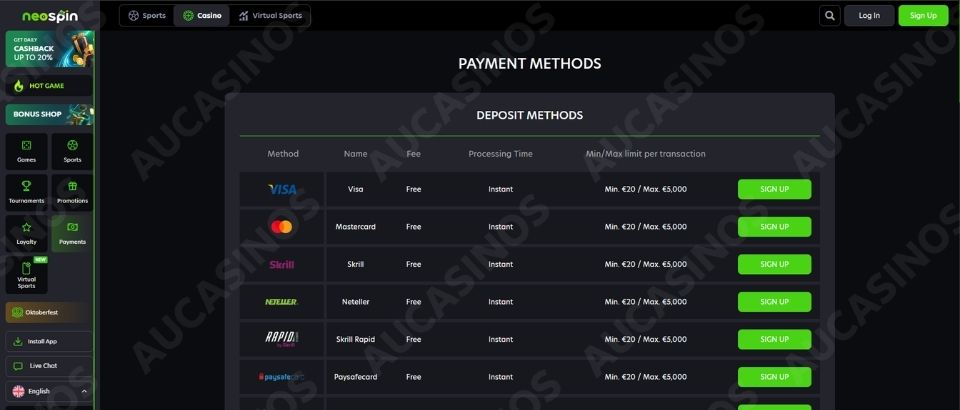This screenshot has width=960, height=410.
Task: Click the Live Chat bubble icon
Action: pyautogui.click(x=18, y=366)
